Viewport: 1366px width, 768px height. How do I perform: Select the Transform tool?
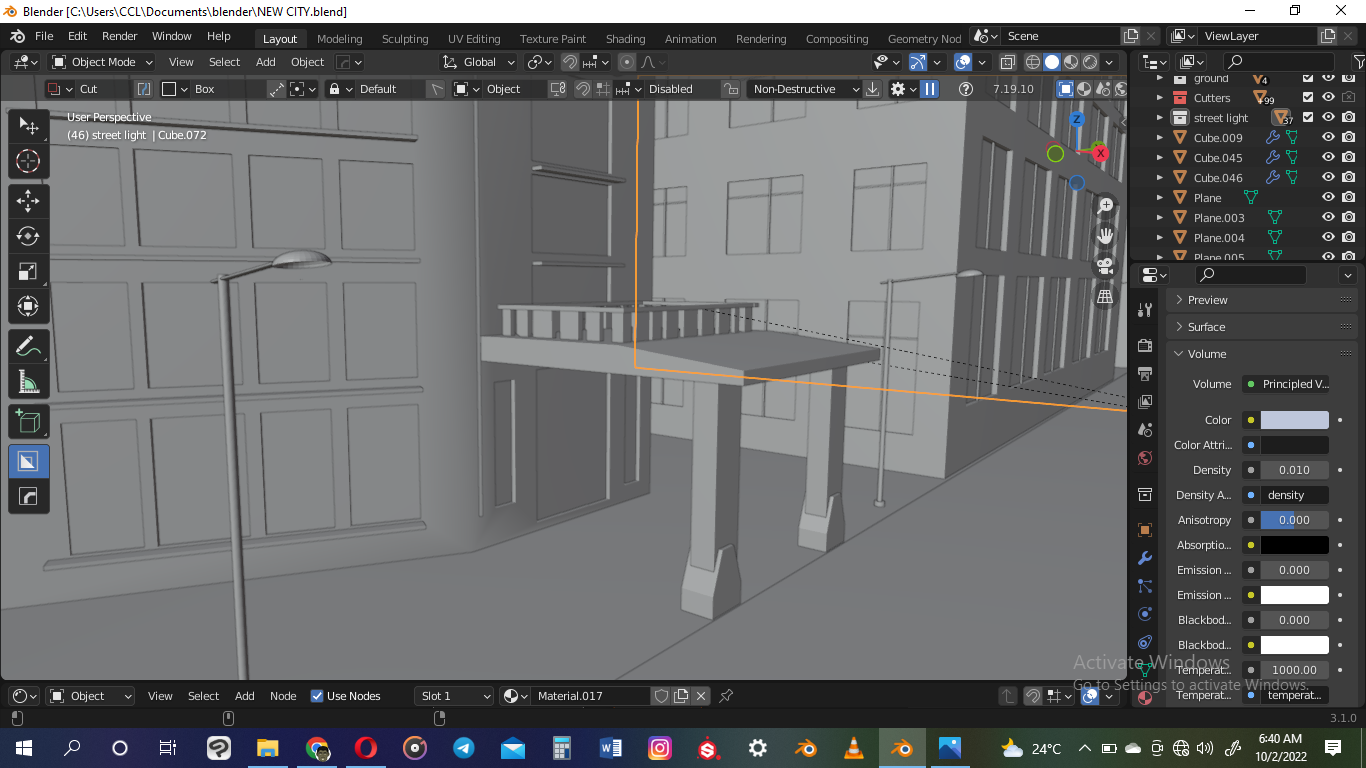click(x=28, y=306)
